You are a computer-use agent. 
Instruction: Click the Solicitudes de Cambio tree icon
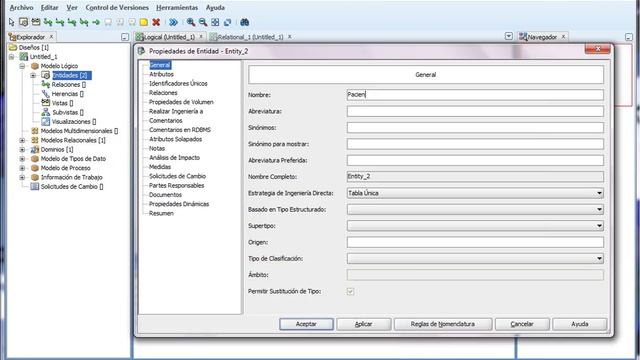(x=35, y=187)
